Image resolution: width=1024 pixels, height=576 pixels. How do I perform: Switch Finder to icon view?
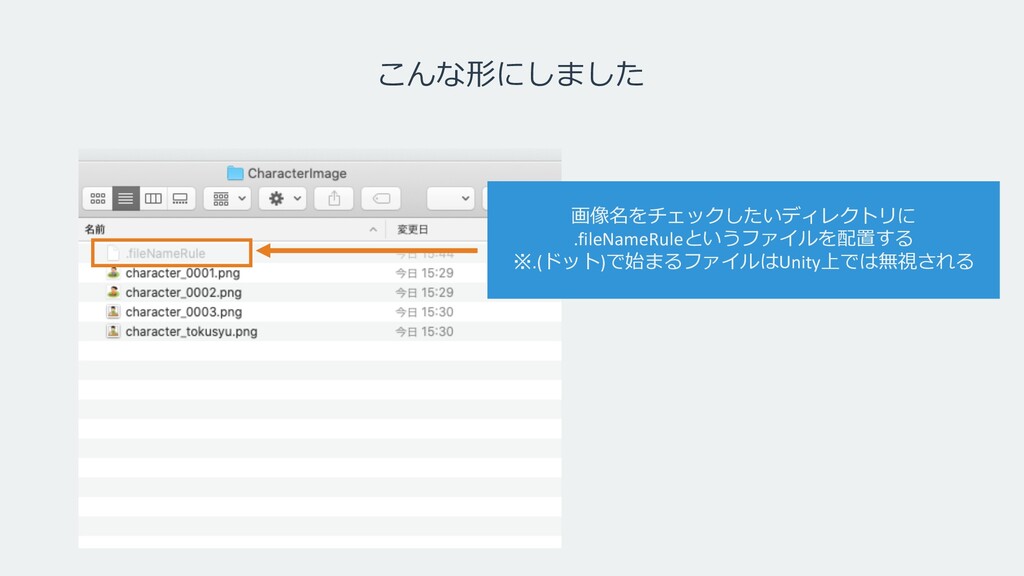[x=98, y=199]
